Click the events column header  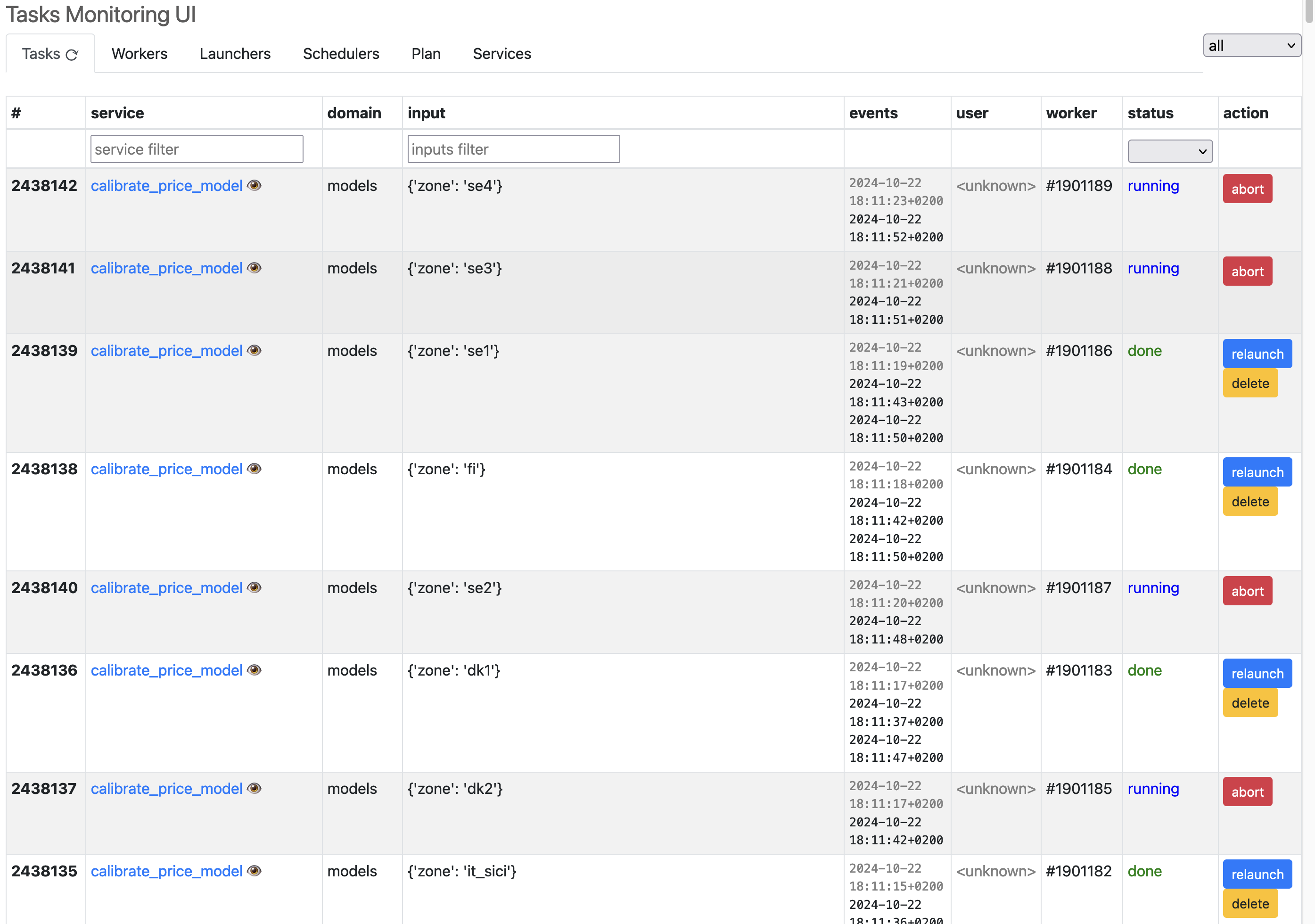pos(873,113)
